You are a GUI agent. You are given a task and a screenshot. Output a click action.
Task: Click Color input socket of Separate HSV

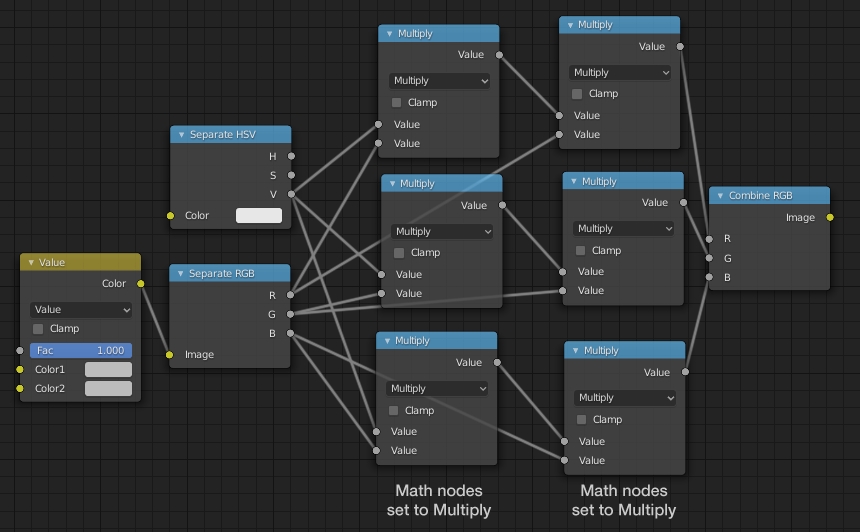click(x=171, y=216)
